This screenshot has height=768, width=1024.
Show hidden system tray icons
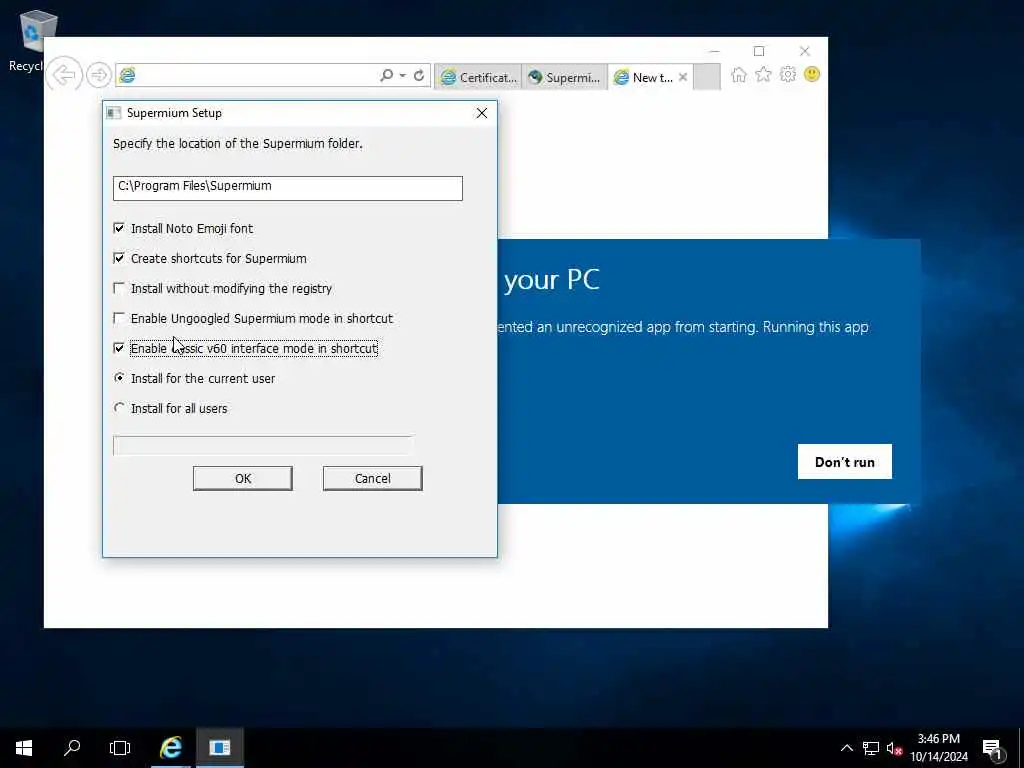(x=846, y=748)
